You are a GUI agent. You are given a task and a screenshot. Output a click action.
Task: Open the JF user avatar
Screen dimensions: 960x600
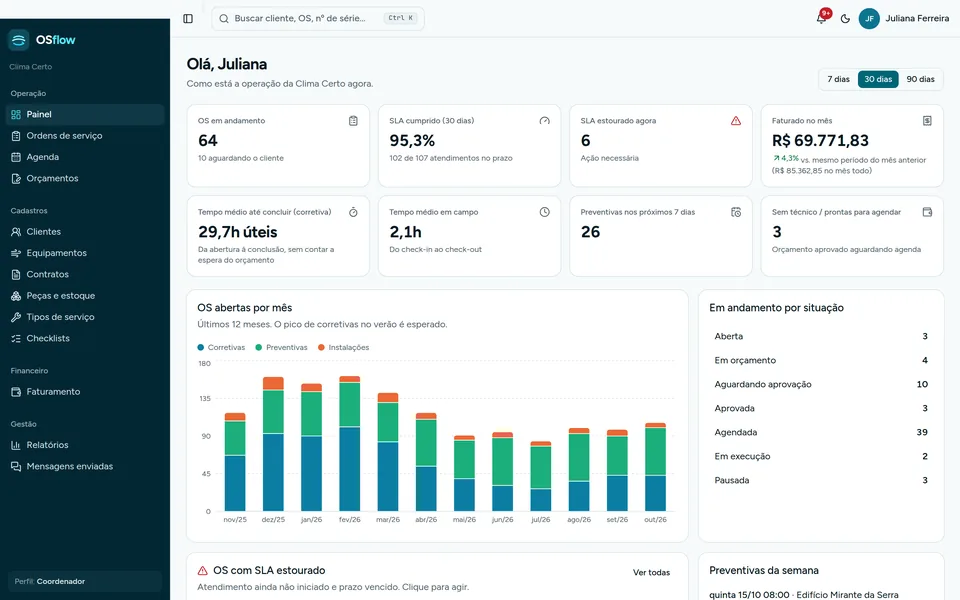click(869, 18)
